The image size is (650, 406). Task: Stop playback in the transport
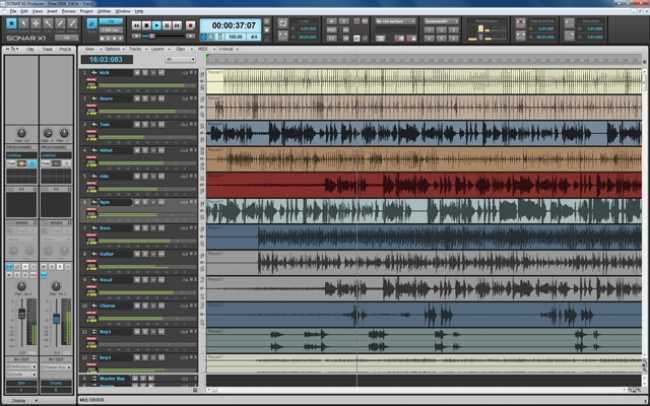146,26
